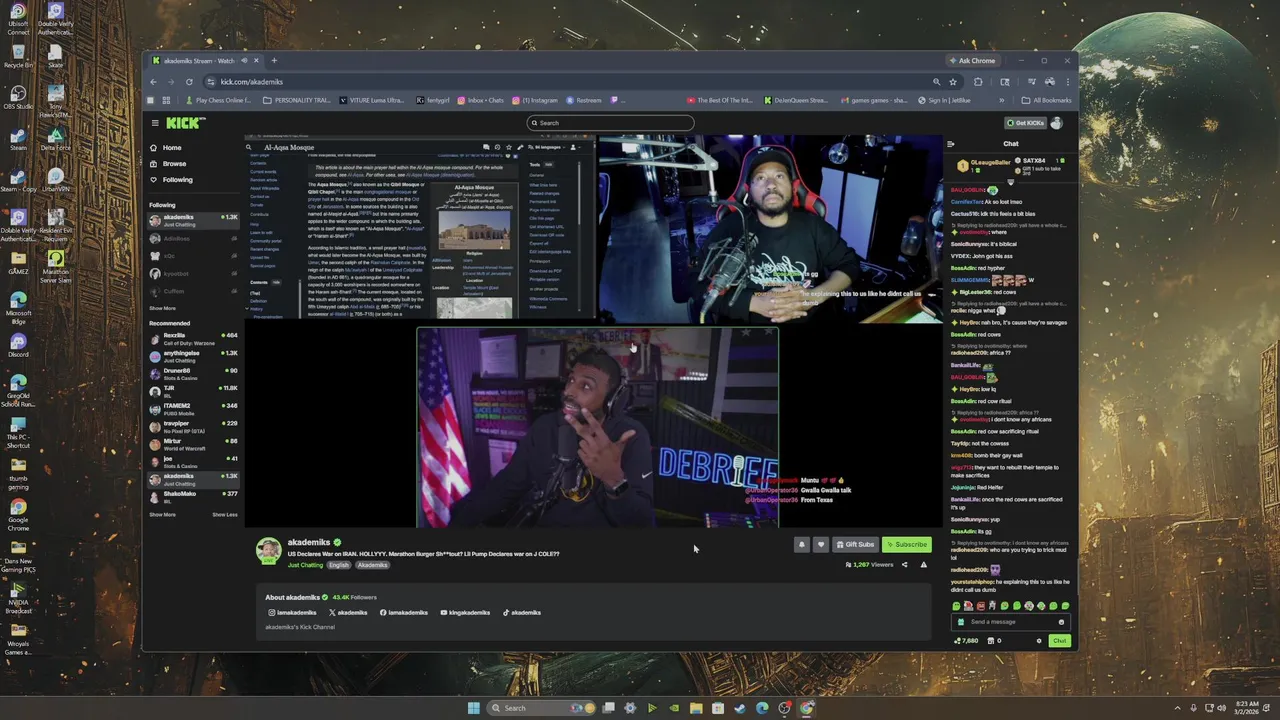Viewport: 1280px width, 720px height.
Task: Bookmark this page with star icon
Action: tap(953, 82)
